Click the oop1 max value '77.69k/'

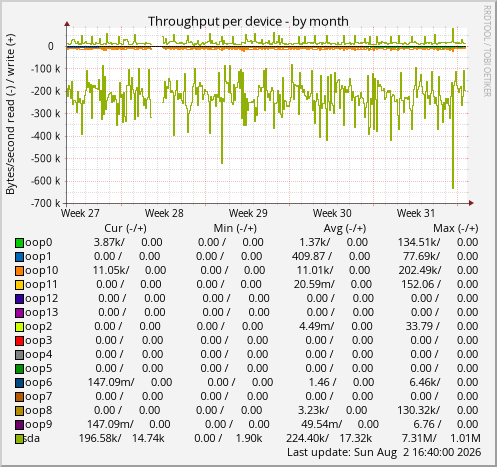click(x=422, y=256)
